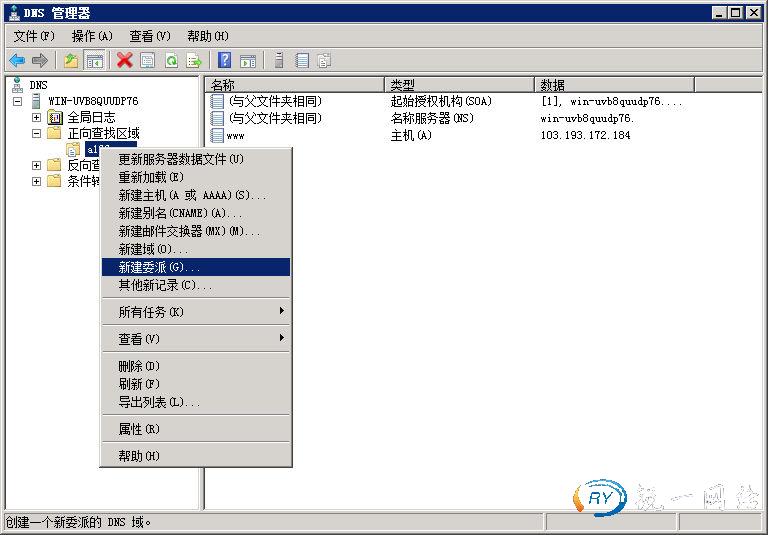
Task: Click the Export list toolbar icon
Action: (194, 61)
